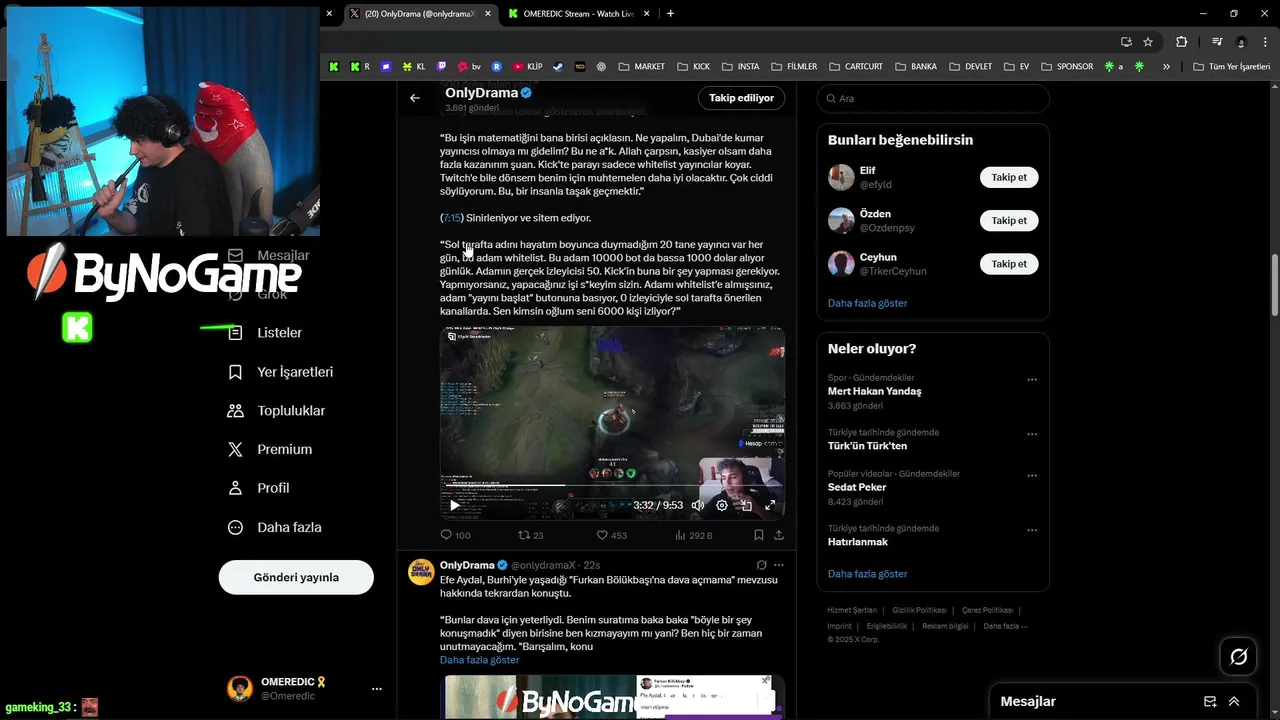Click the Gönderi yayınla button
The width and height of the screenshot is (1280, 720).
pos(296,577)
